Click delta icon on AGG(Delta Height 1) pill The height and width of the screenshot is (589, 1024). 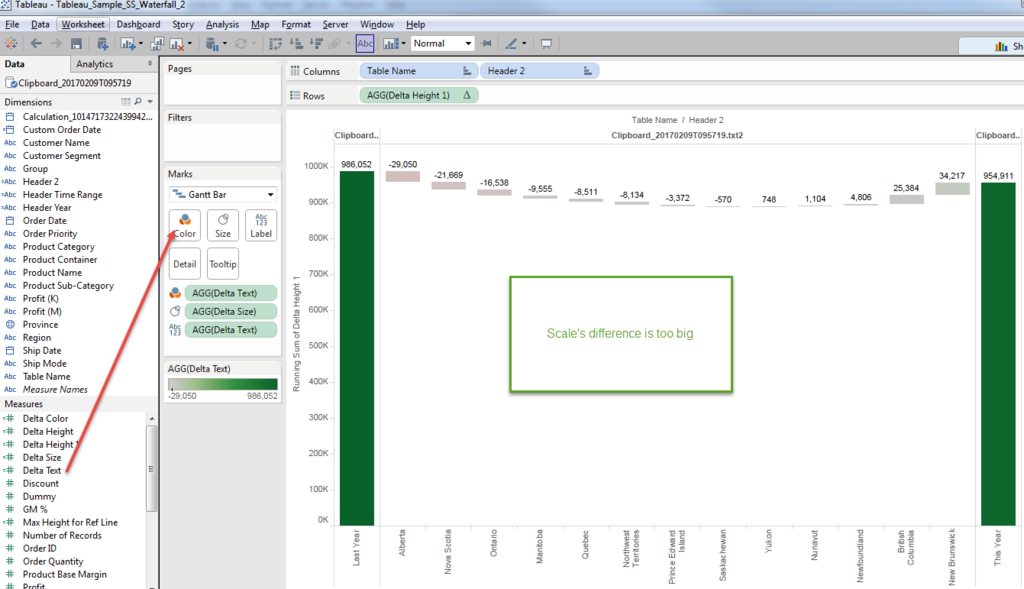(x=467, y=95)
